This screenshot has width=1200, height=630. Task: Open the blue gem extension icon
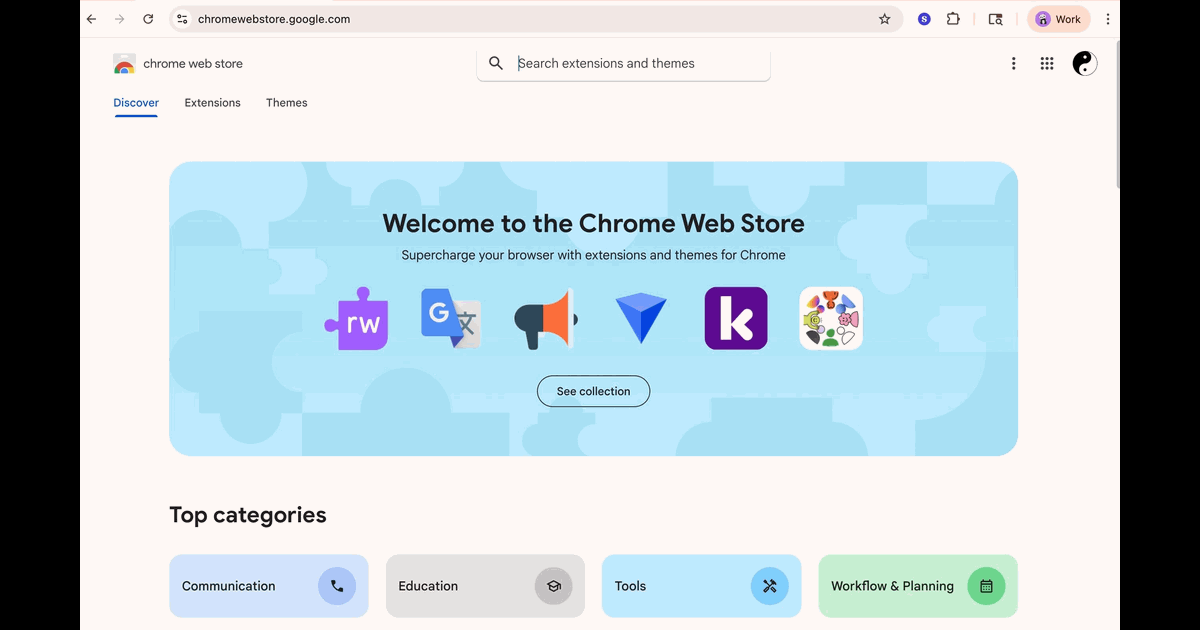[x=641, y=318]
